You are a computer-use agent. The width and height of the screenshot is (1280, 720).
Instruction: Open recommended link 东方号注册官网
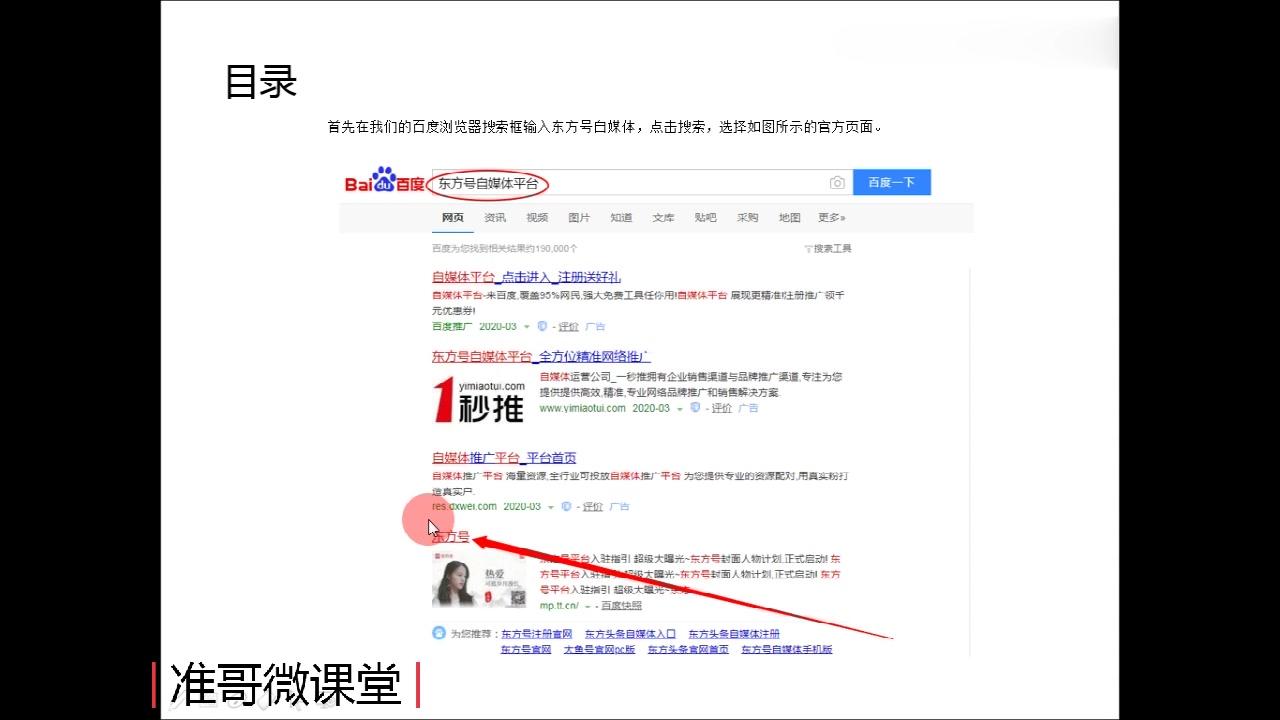[536, 634]
